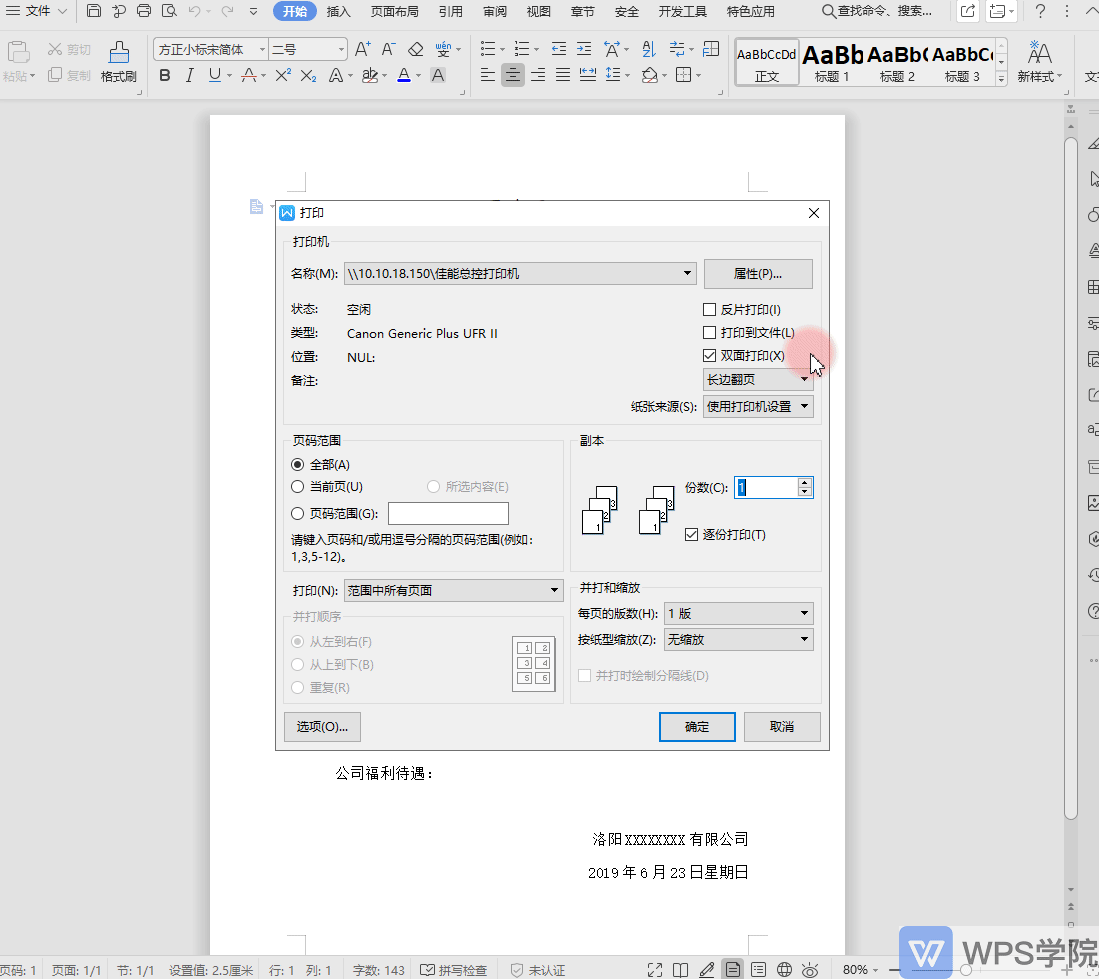The height and width of the screenshot is (979, 1099).
Task: Enable the 打印到文件 checkbox
Action: (x=710, y=333)
